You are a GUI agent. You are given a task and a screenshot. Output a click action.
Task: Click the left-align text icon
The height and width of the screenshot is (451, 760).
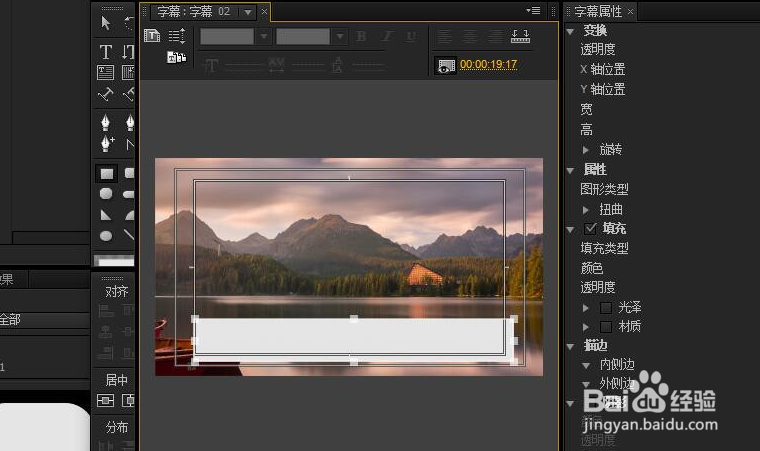[445, 36]
